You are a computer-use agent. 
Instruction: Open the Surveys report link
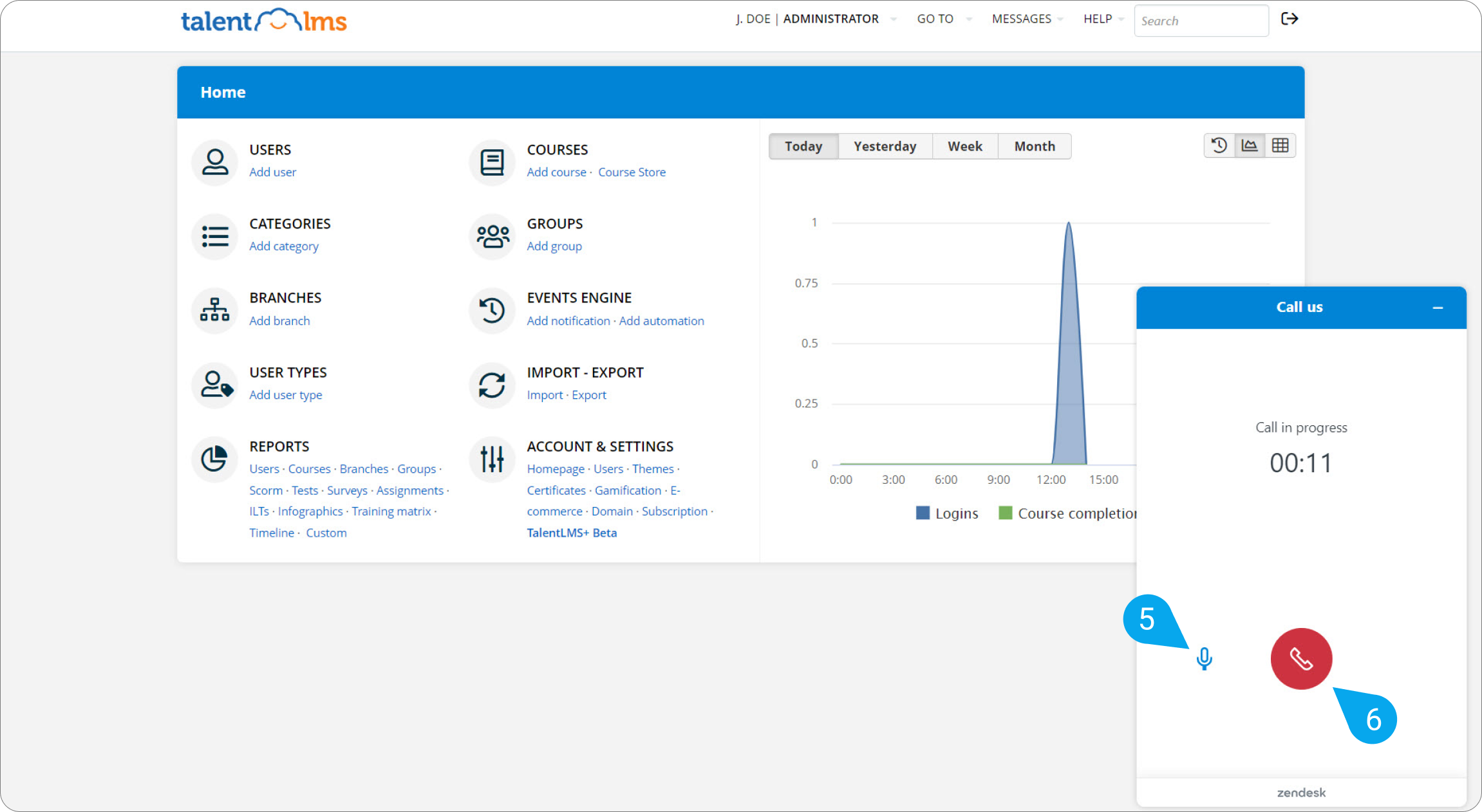point(346,490)
